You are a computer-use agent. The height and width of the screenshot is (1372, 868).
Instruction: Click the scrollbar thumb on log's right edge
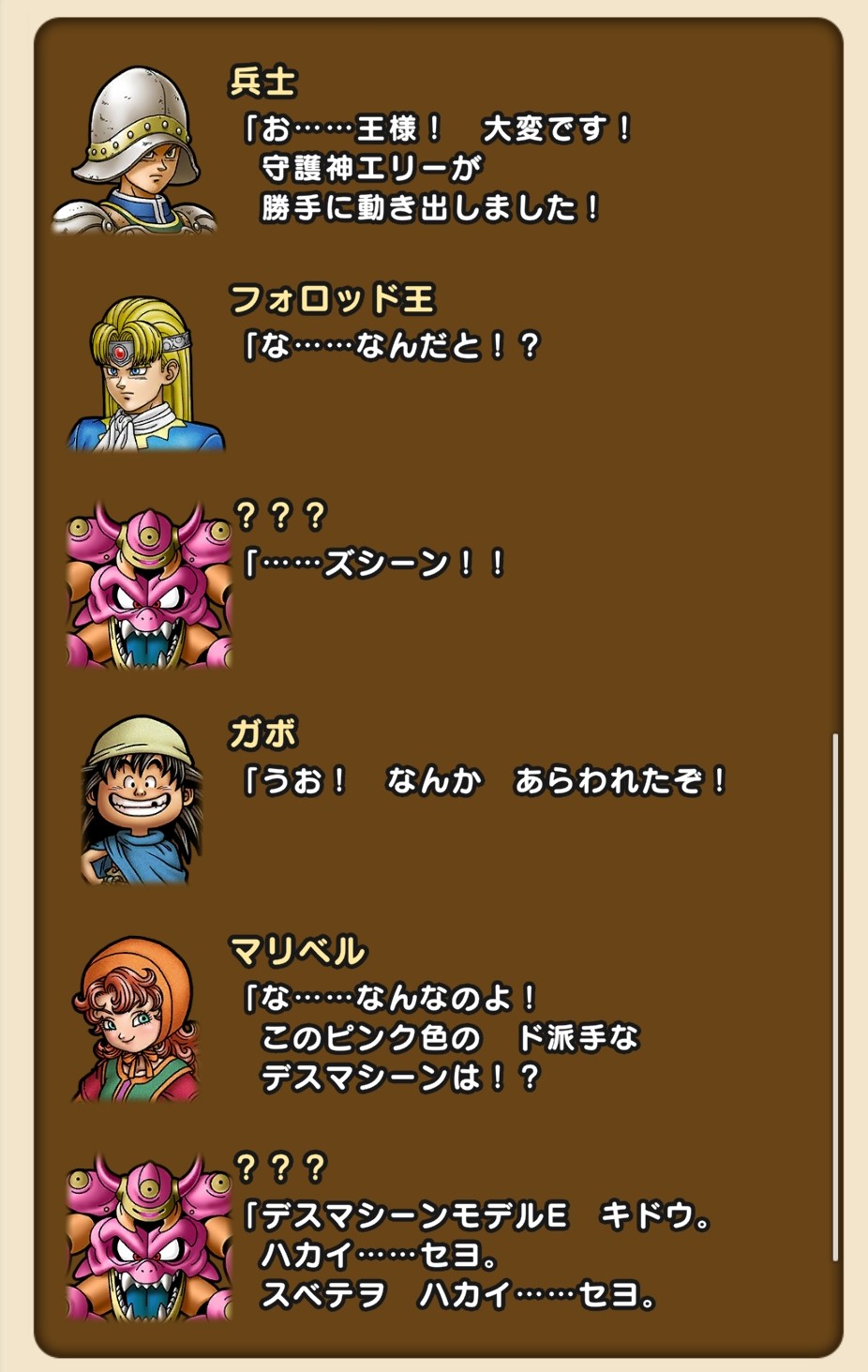835,997
